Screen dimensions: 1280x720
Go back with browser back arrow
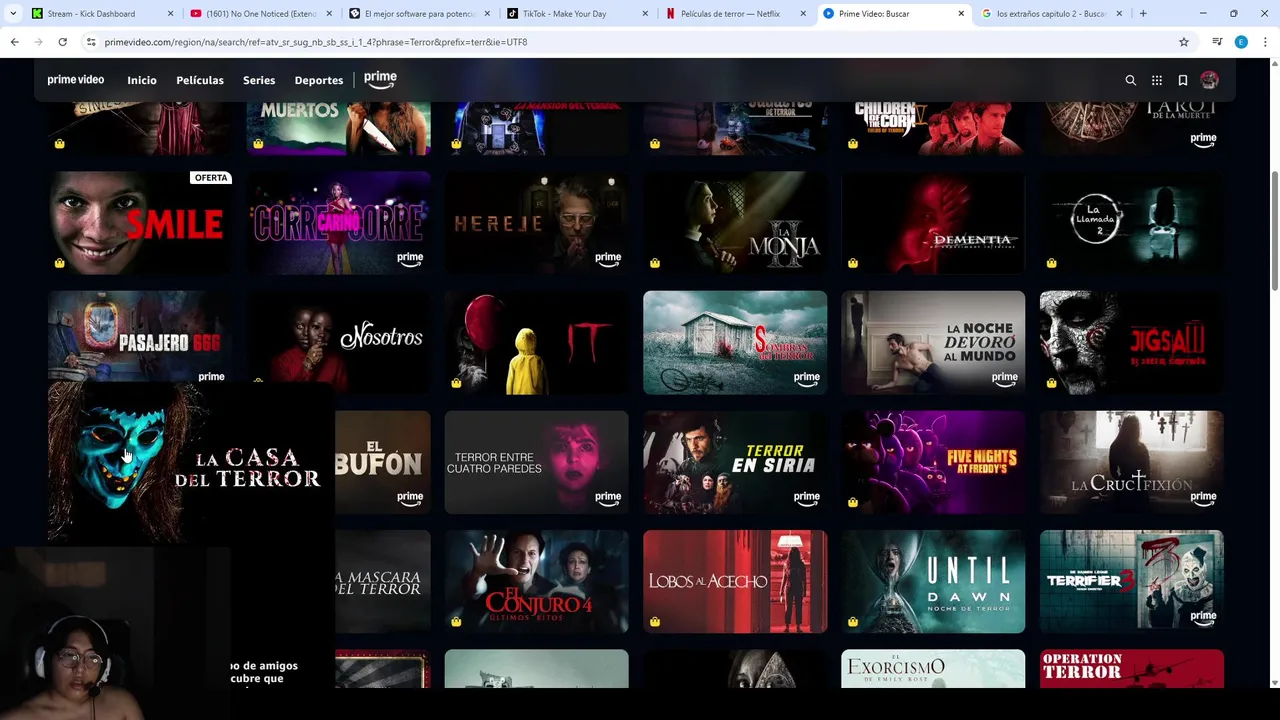[x=14, y=42]
